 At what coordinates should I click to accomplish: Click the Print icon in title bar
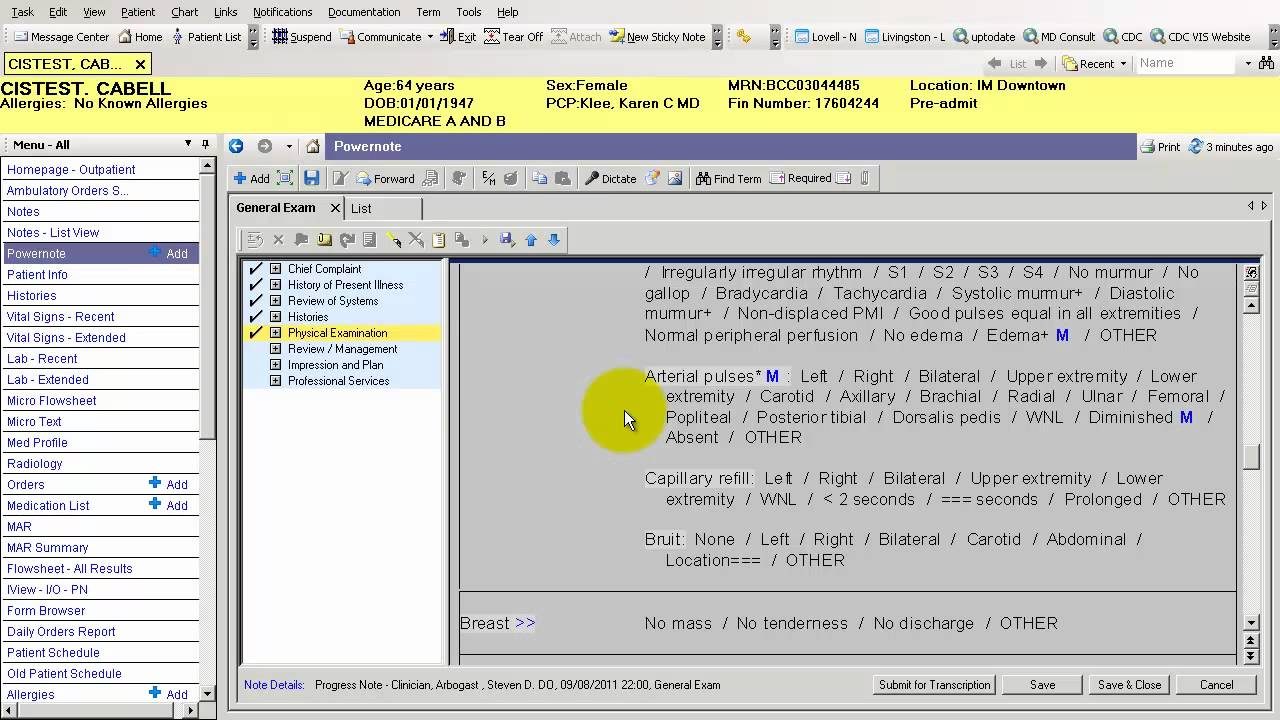coord(1148,147)
